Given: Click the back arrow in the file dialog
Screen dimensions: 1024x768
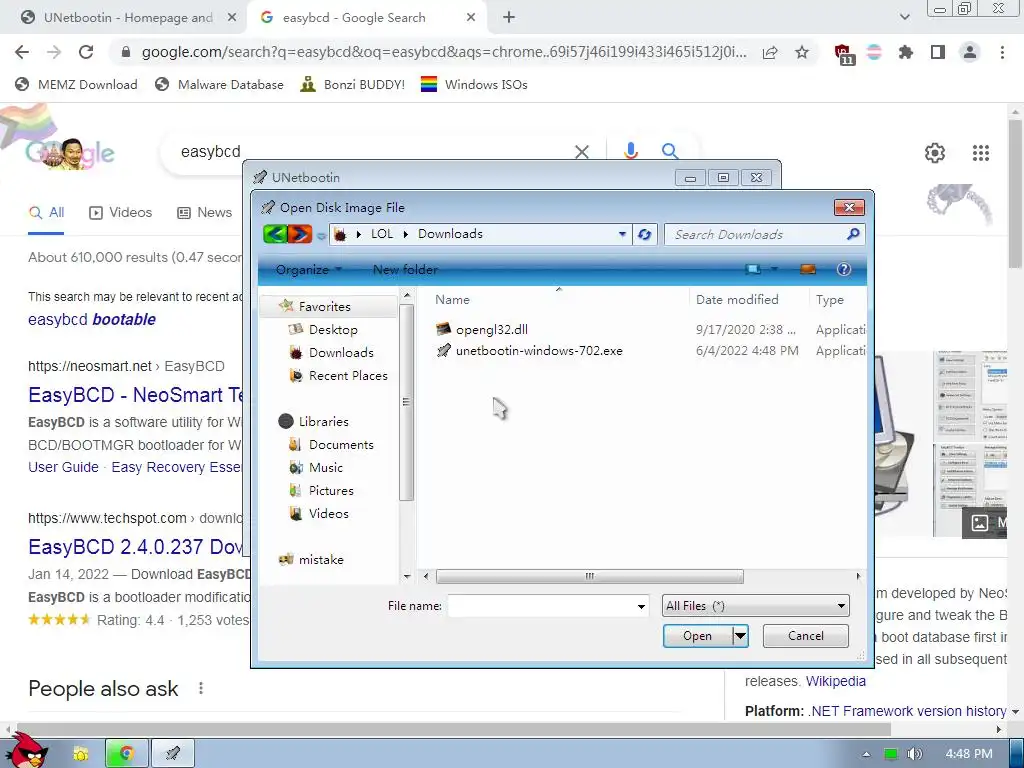Looking at the screenshot, I should [275, 234].
